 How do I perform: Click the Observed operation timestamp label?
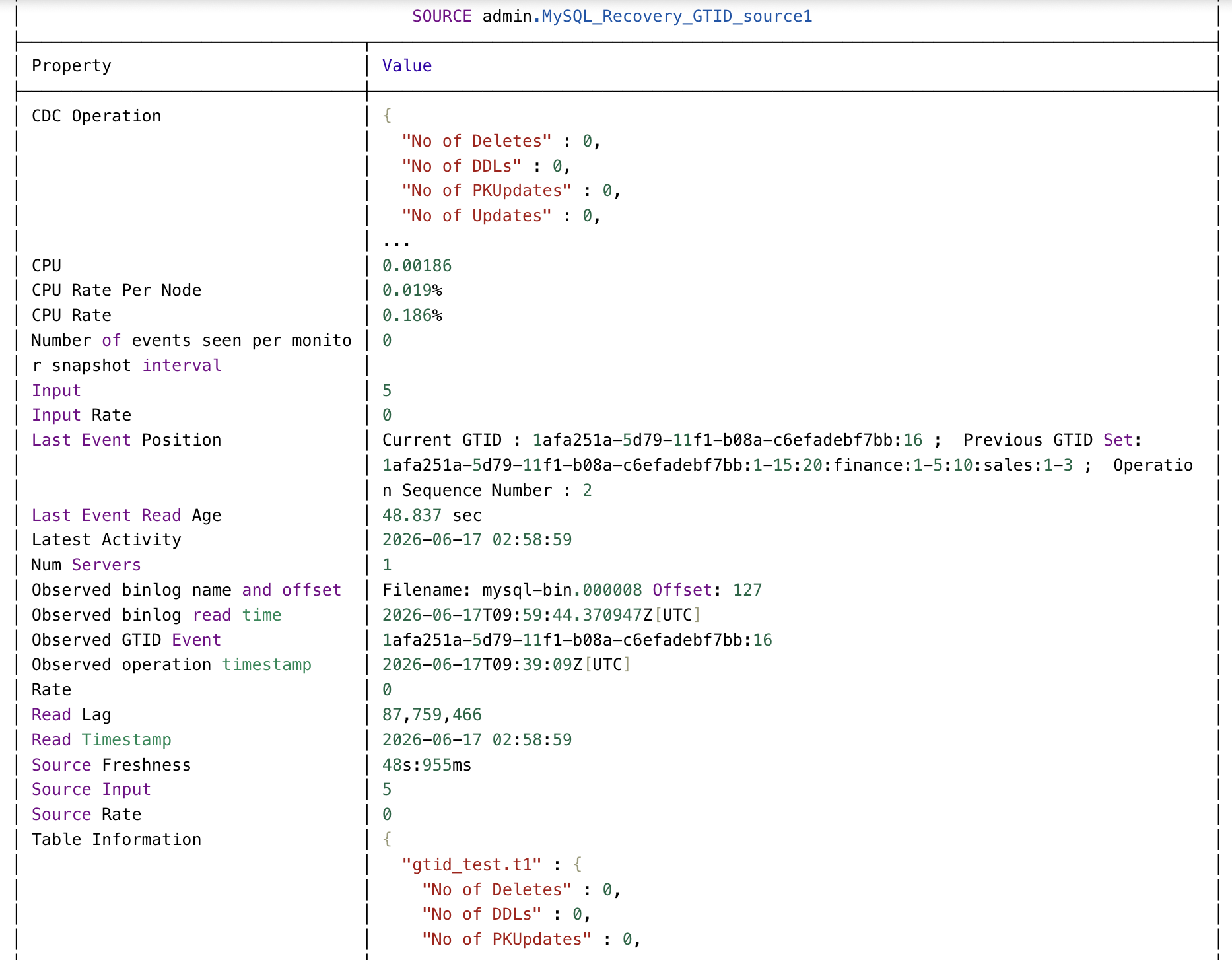tap(172, 665)
